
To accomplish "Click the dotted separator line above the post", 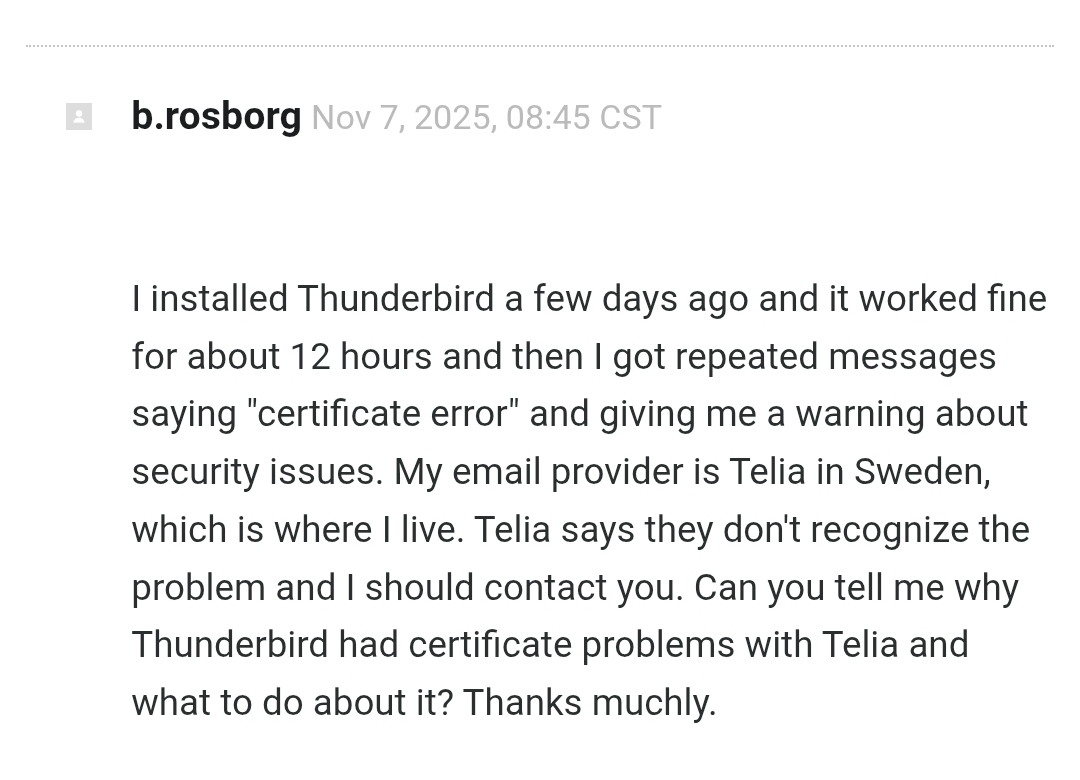I will point(540,45).
